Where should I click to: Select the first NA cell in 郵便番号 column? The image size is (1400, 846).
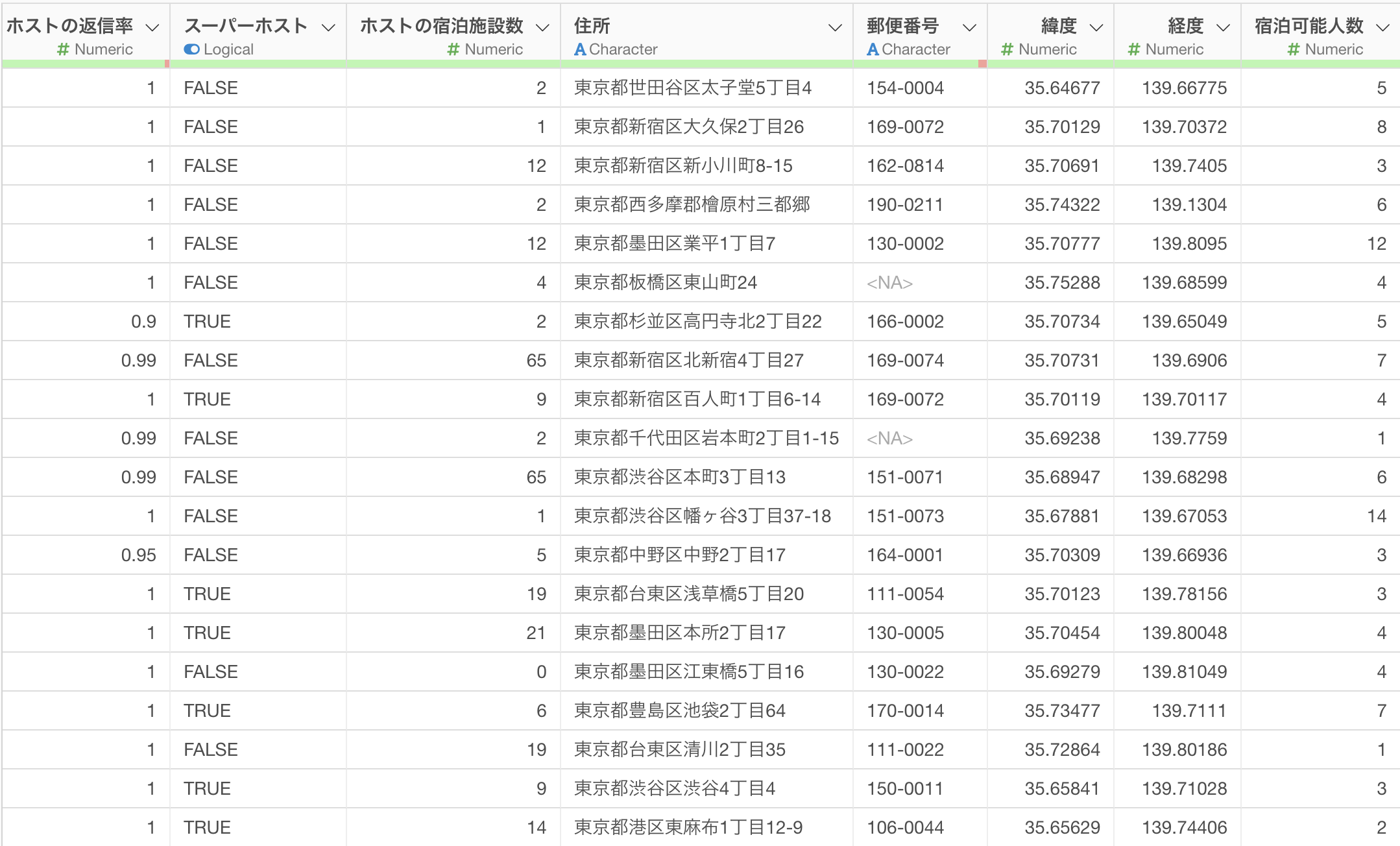(890, 283)
